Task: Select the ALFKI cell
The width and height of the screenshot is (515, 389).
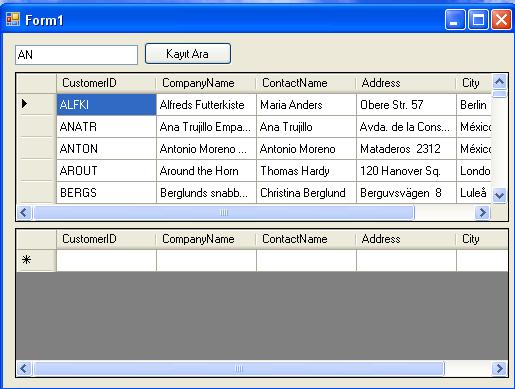Action: [106, 105]
